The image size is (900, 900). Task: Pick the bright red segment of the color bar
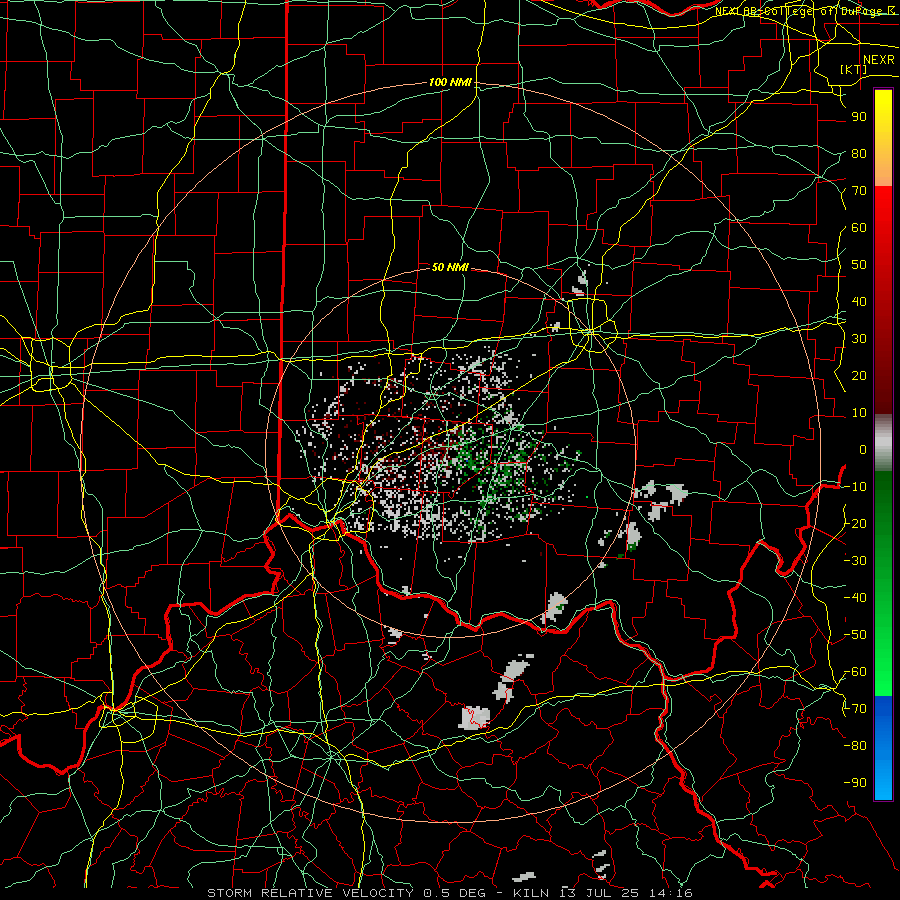[x=883, y=212]
